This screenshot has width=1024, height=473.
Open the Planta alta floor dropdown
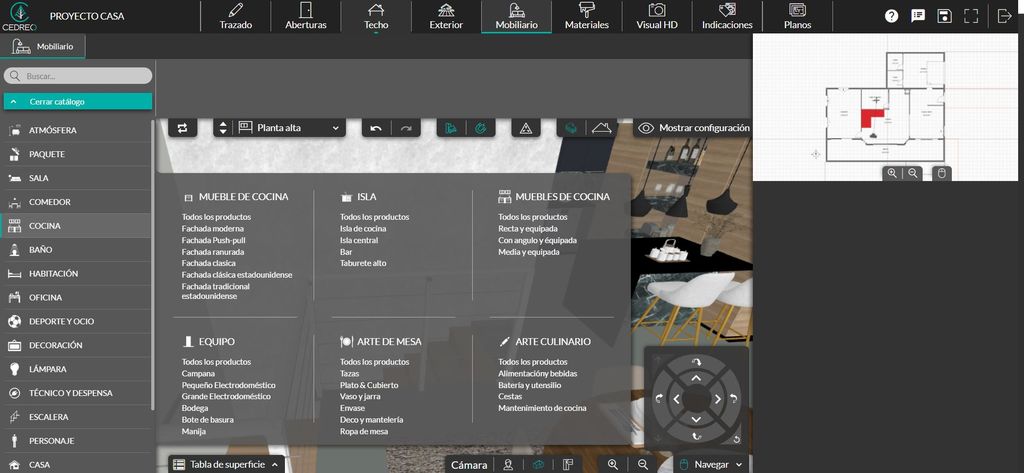coord(290,128)
